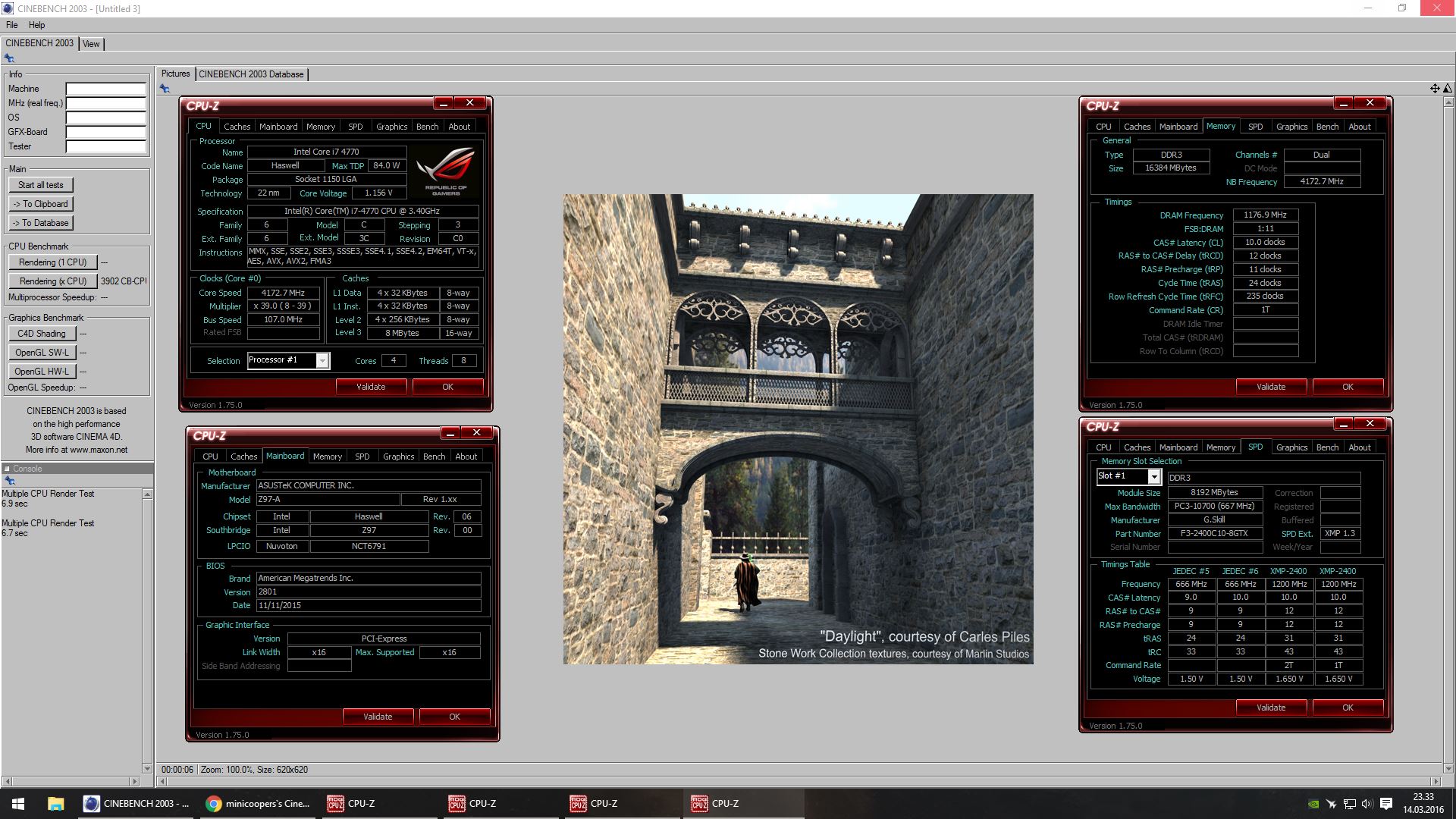
Task: Click the 3902 CB-CPU score text
Action: tap(124, 281)
